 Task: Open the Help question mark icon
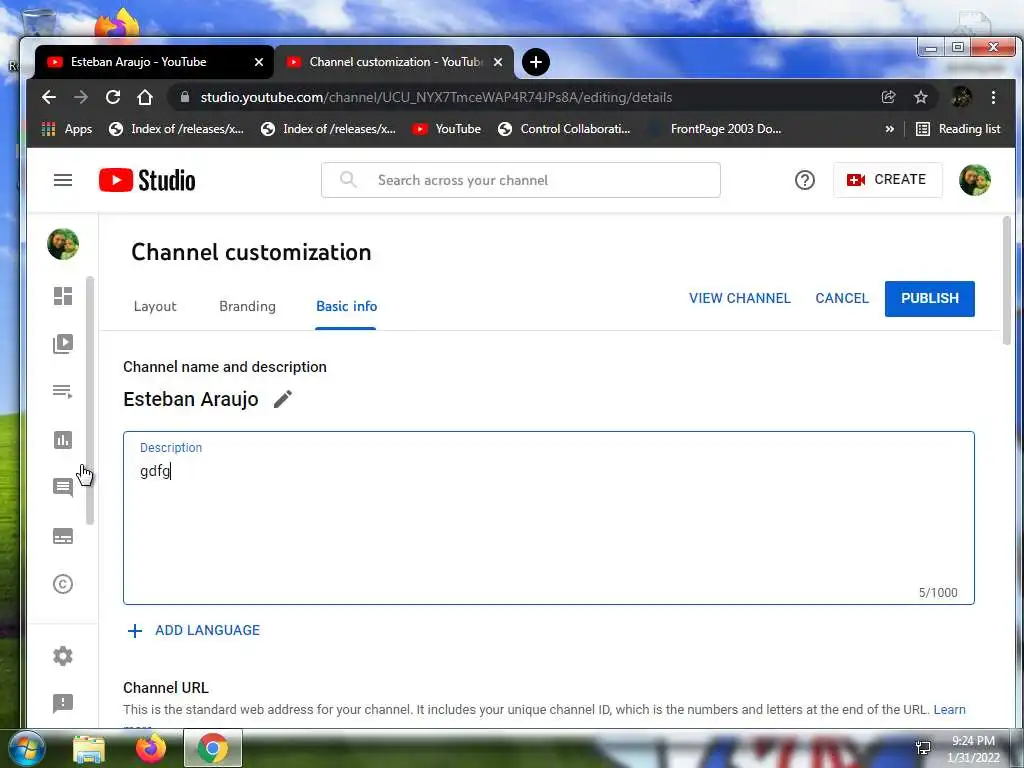(805, 180)
